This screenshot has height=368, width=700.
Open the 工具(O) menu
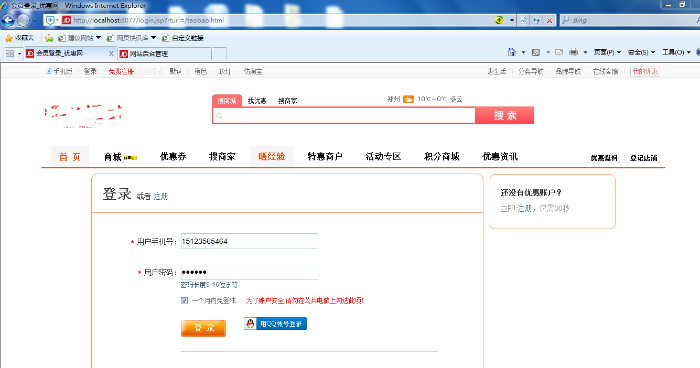click(676, 52)
